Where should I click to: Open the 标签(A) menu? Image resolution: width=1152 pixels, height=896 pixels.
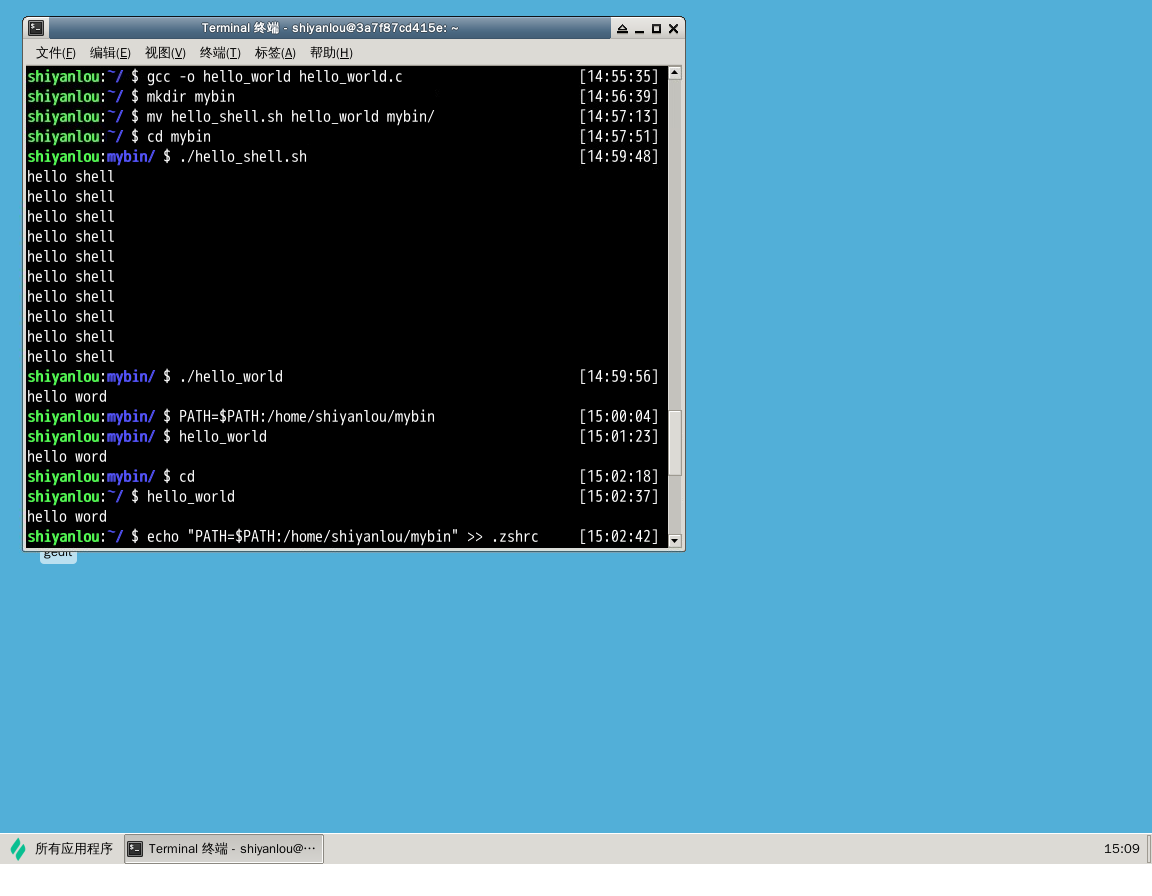(275, 53)
